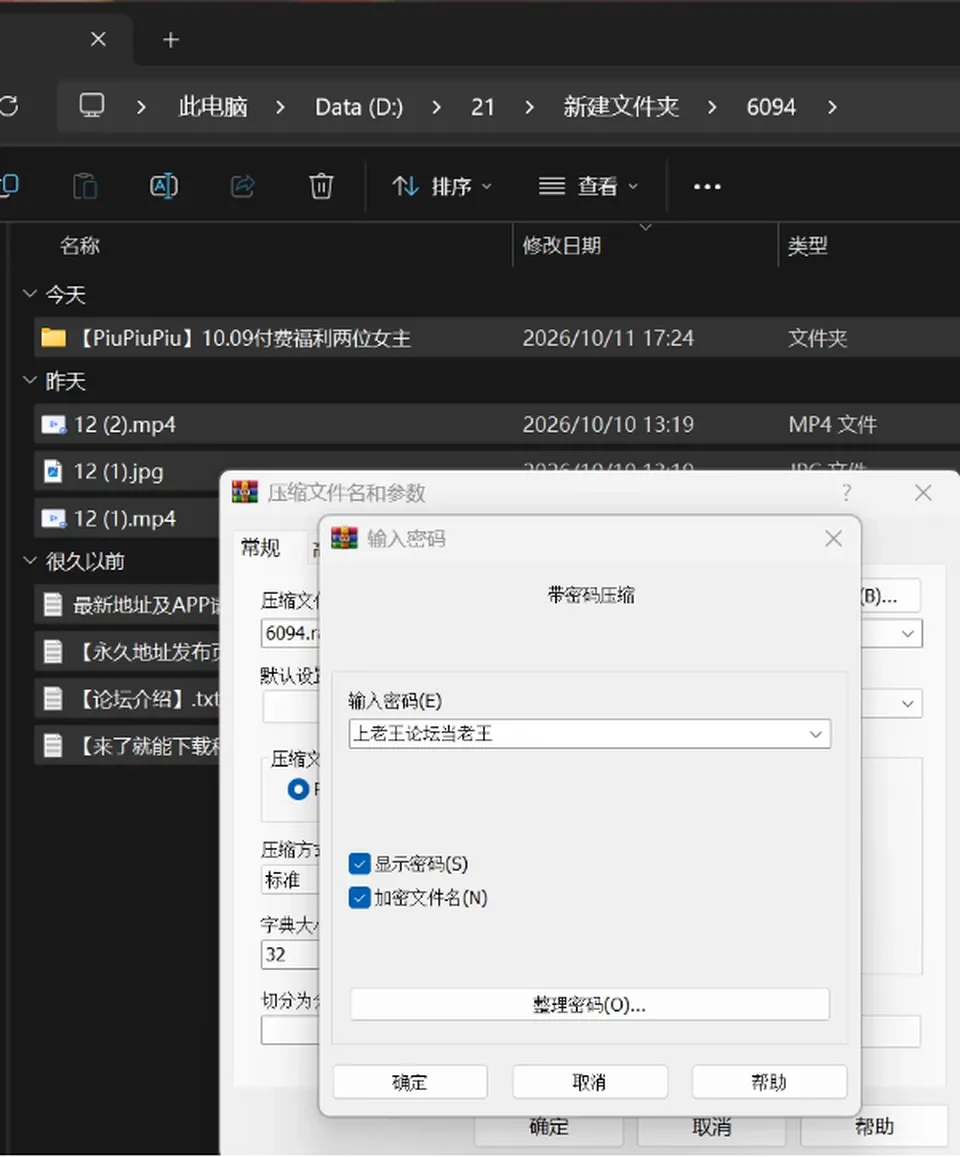Click the share icon in Explorer toolbar
The height and width of the screenshot is (1157, 960).
(243, 186)
